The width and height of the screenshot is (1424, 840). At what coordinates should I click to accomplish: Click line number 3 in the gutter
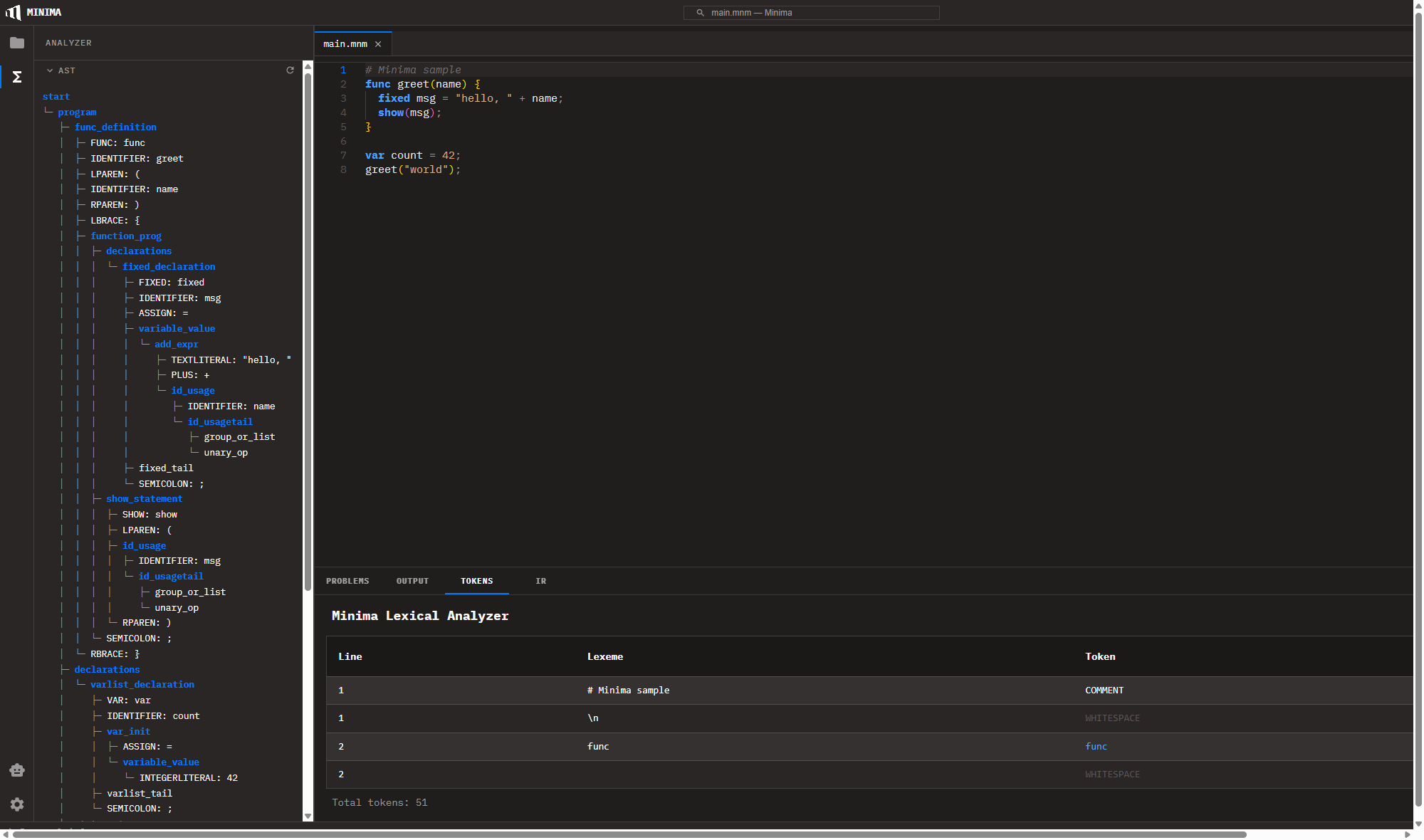click(343, 98)
